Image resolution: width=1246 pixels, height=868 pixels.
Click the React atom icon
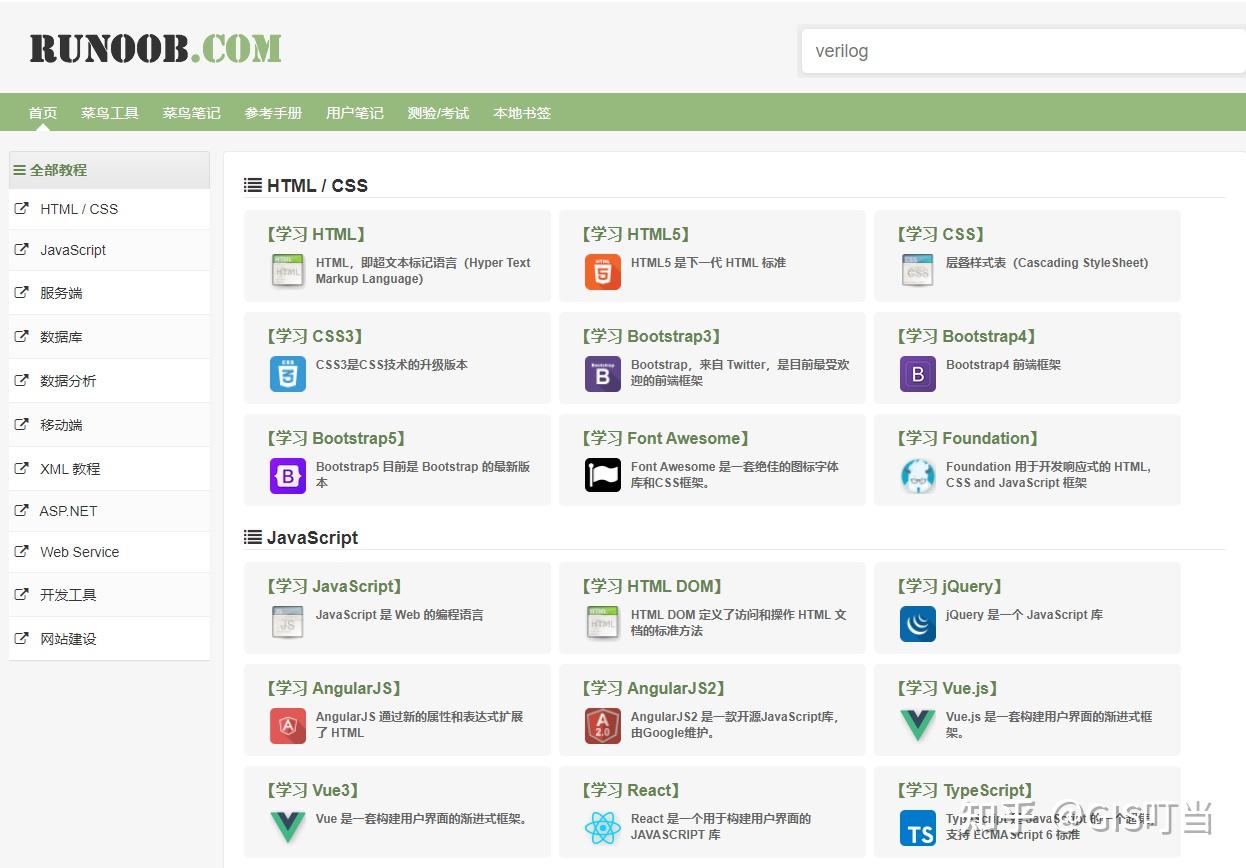coord(603,827)
